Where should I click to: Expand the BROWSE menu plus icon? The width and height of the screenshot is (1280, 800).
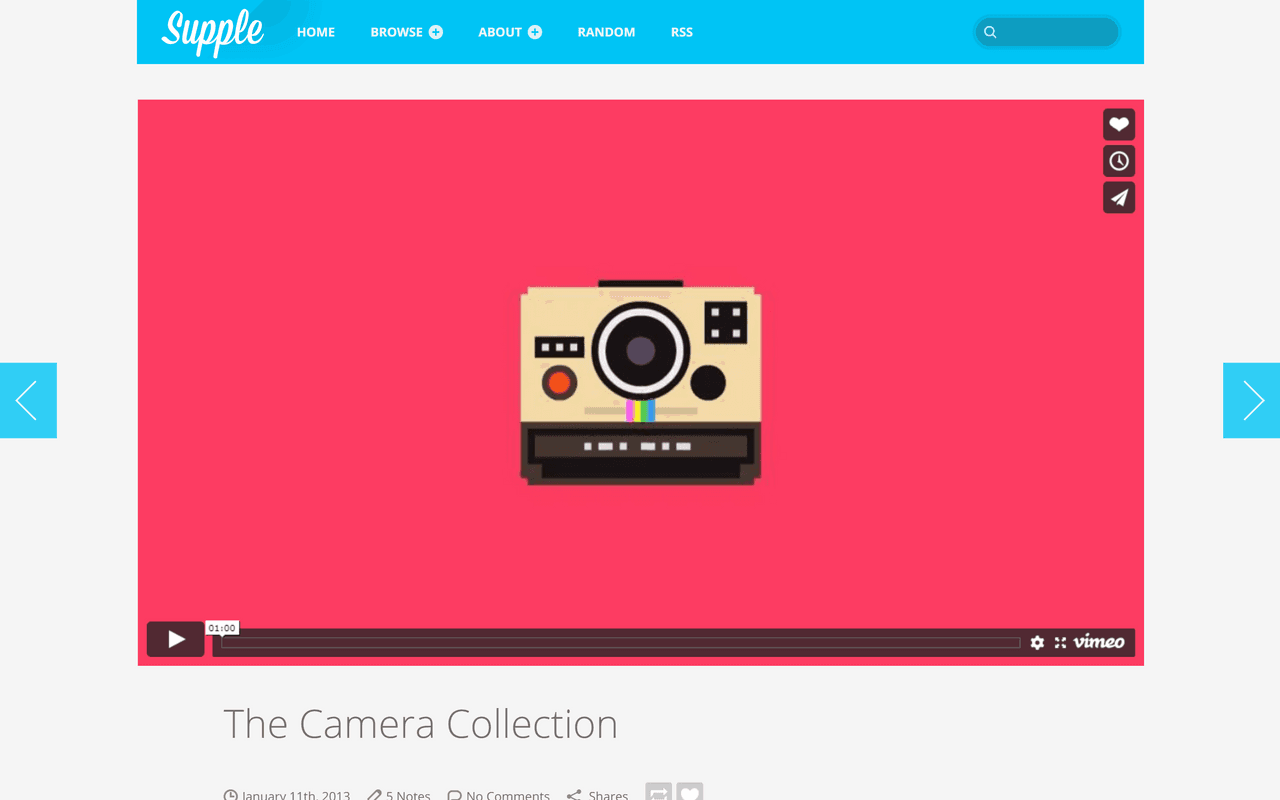tap(436, 32)
